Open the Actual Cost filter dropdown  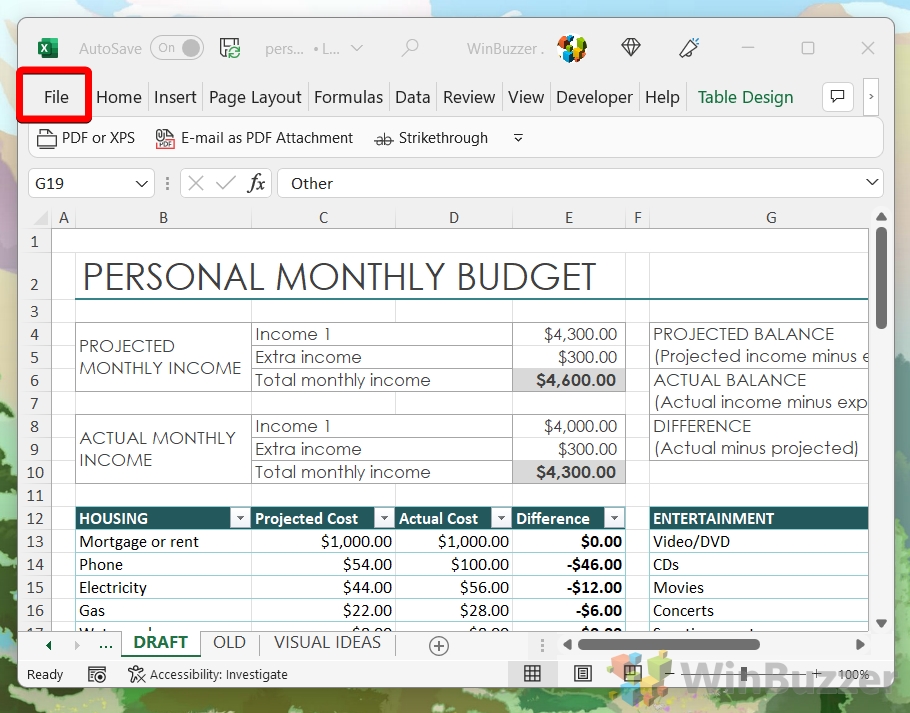coord(501,517)
